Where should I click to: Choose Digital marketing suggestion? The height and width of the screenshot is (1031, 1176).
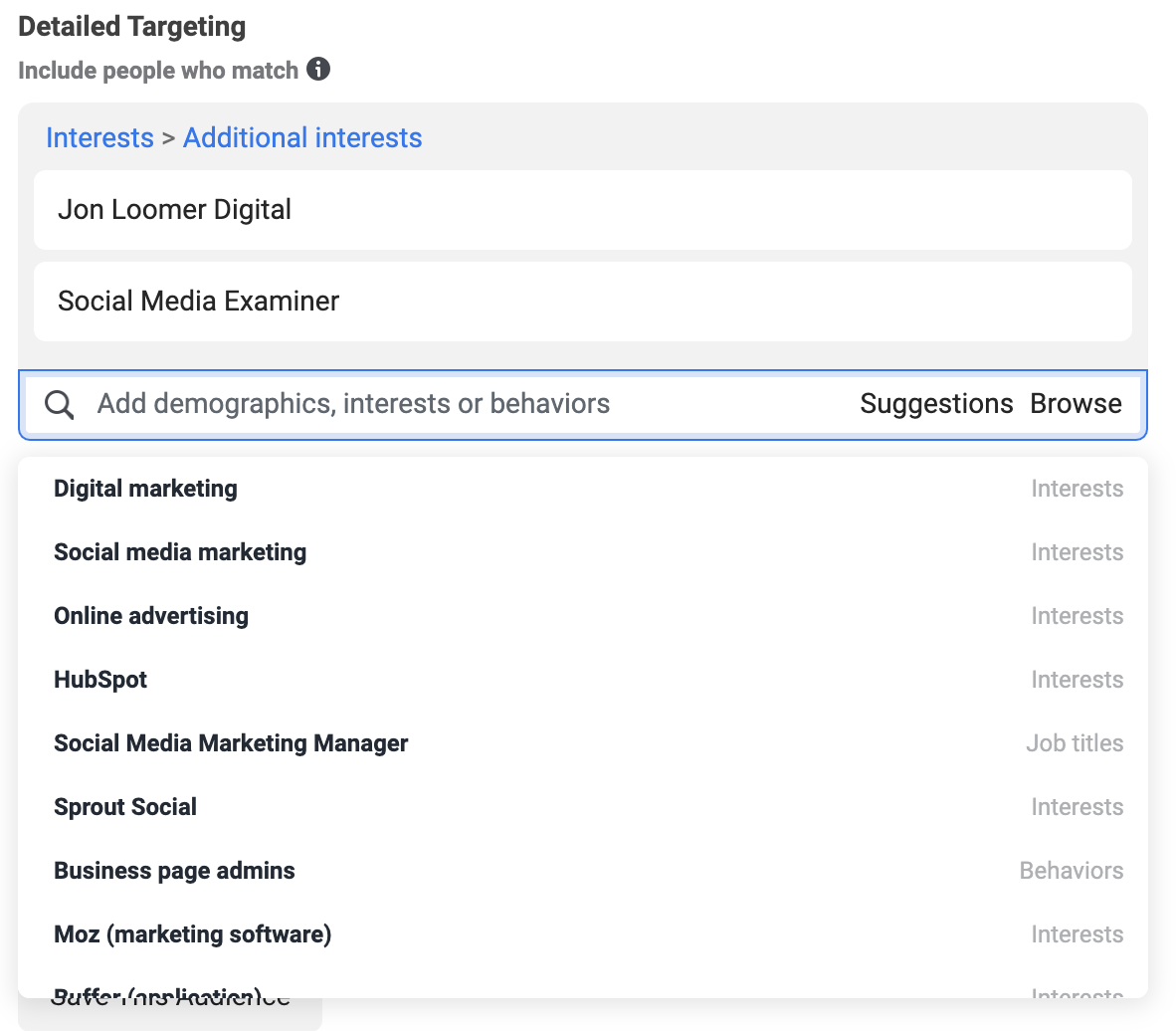583,489
